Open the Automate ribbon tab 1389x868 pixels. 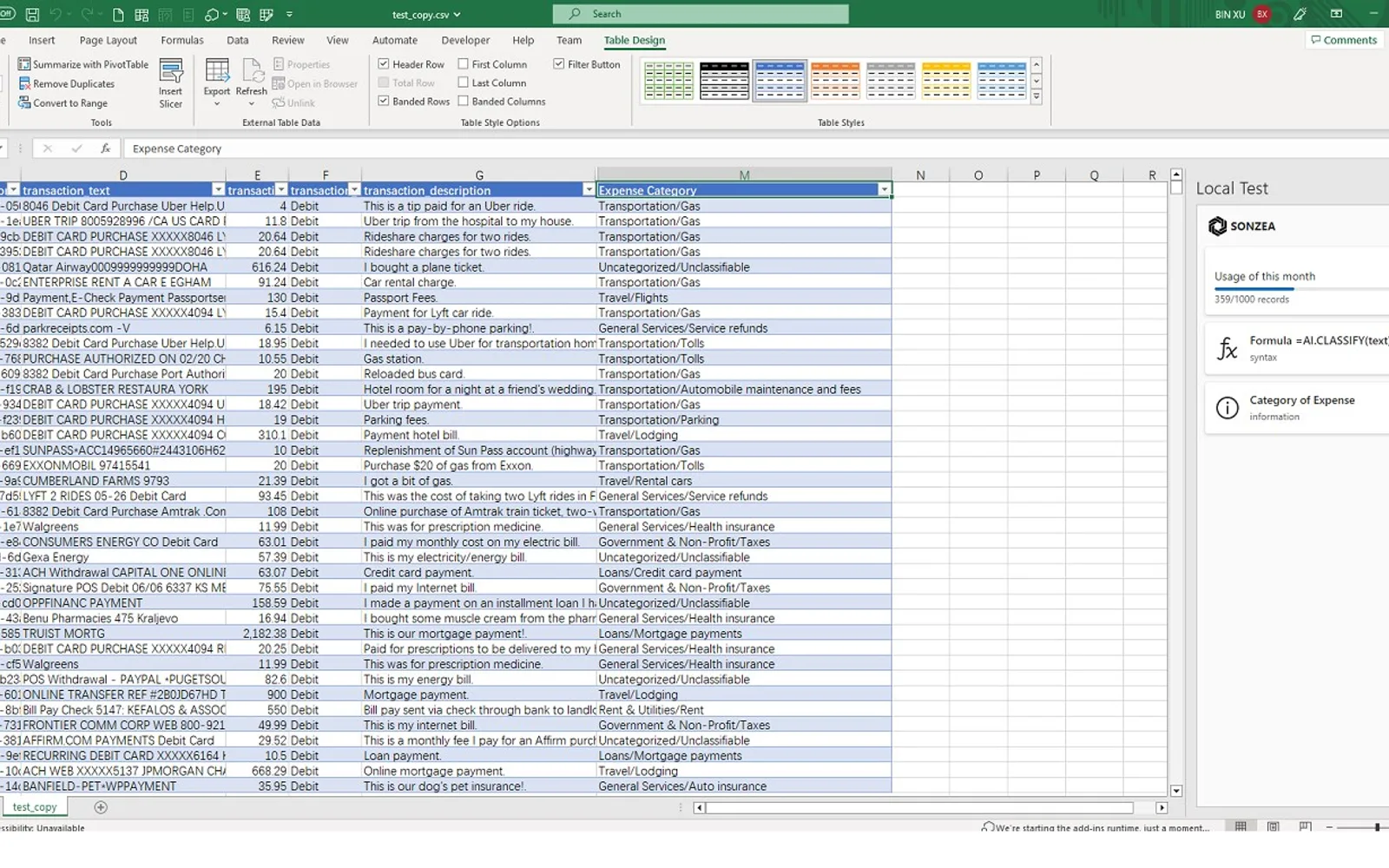click(x=395, y=41)
